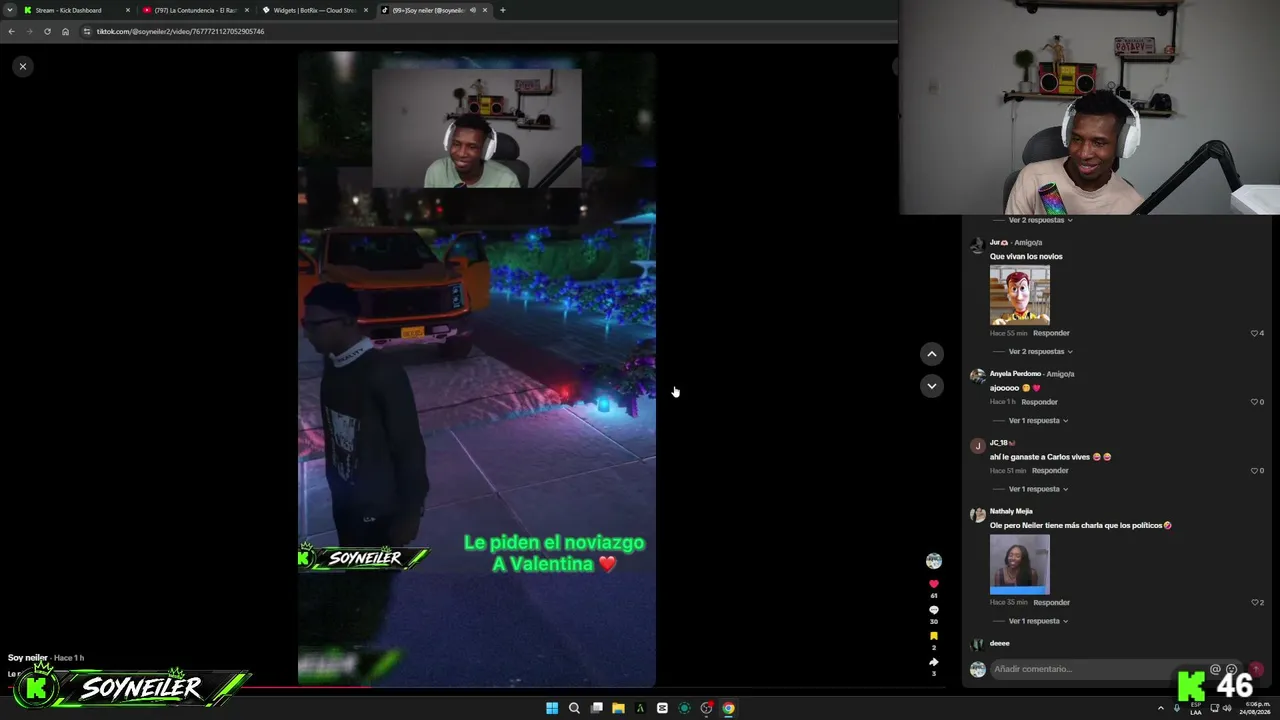Open comments via the speech bubble icon
Screen dimensions: 1280x720
pyautogui.click(x=934, y=610)
